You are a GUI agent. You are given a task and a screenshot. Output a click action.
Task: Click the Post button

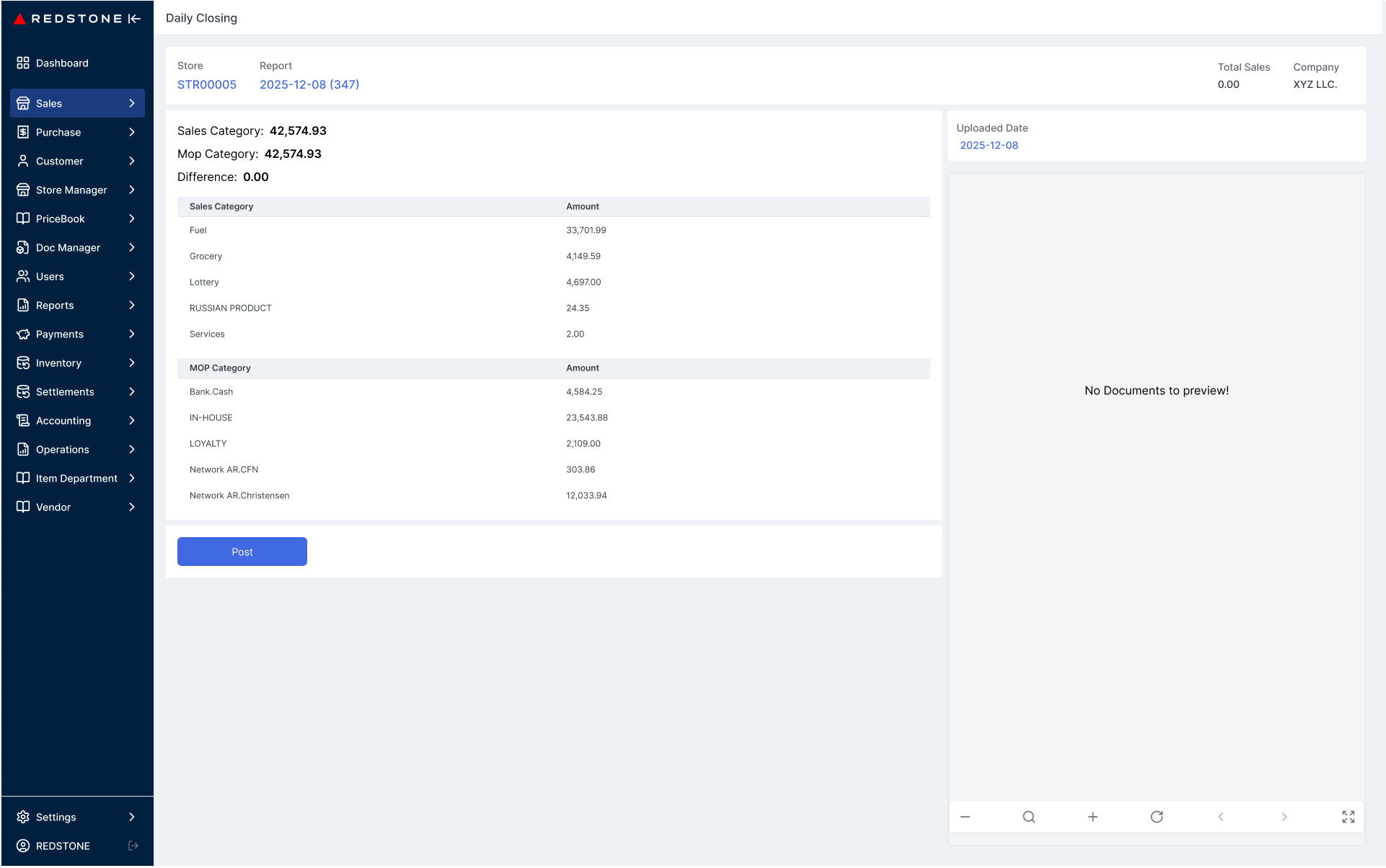point(242,552)
